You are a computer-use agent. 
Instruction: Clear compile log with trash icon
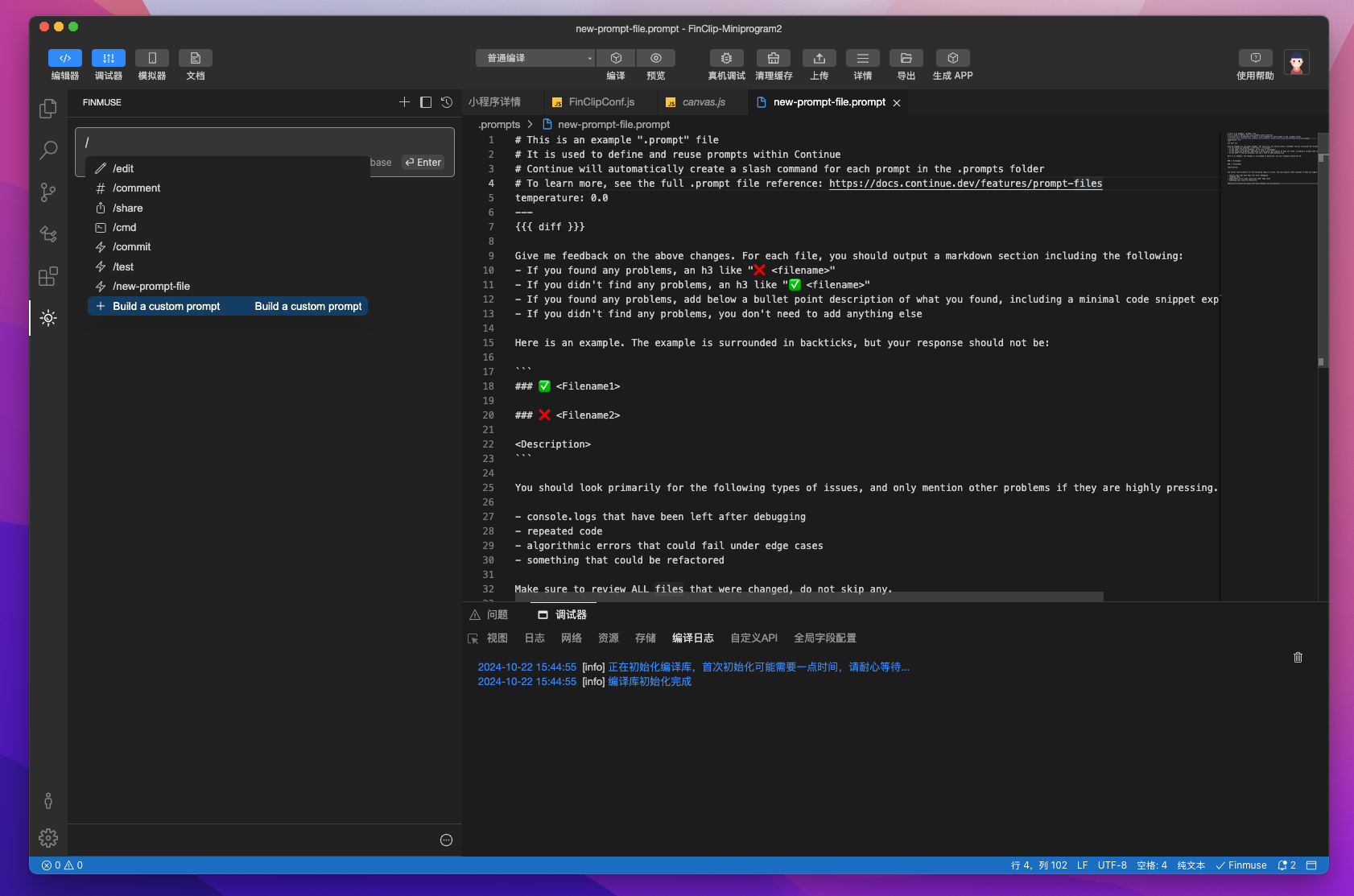click(x=1298, y=658)
